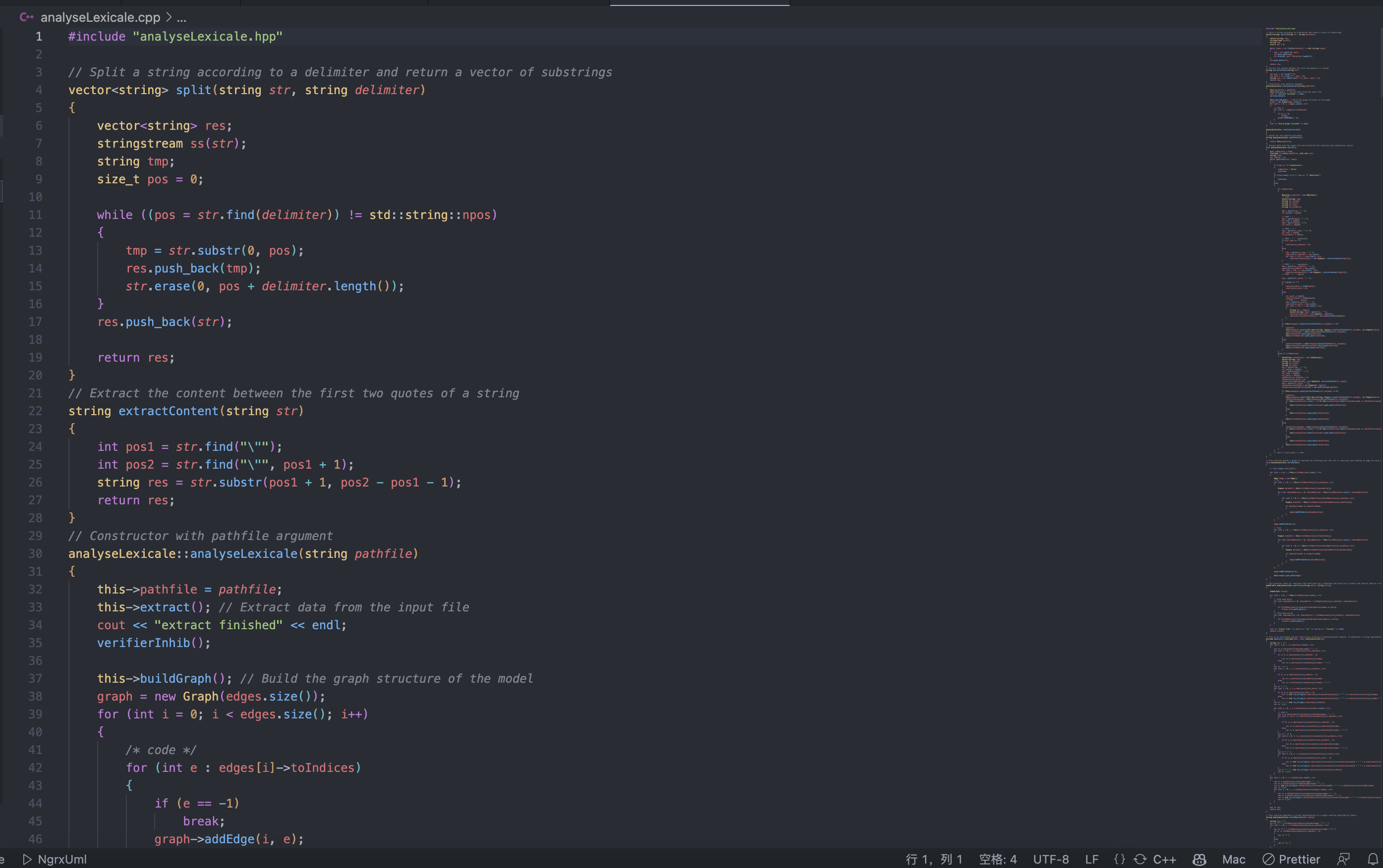
Task: Change file encoding via UTF-8
Action: click(x=1050, y=859)
